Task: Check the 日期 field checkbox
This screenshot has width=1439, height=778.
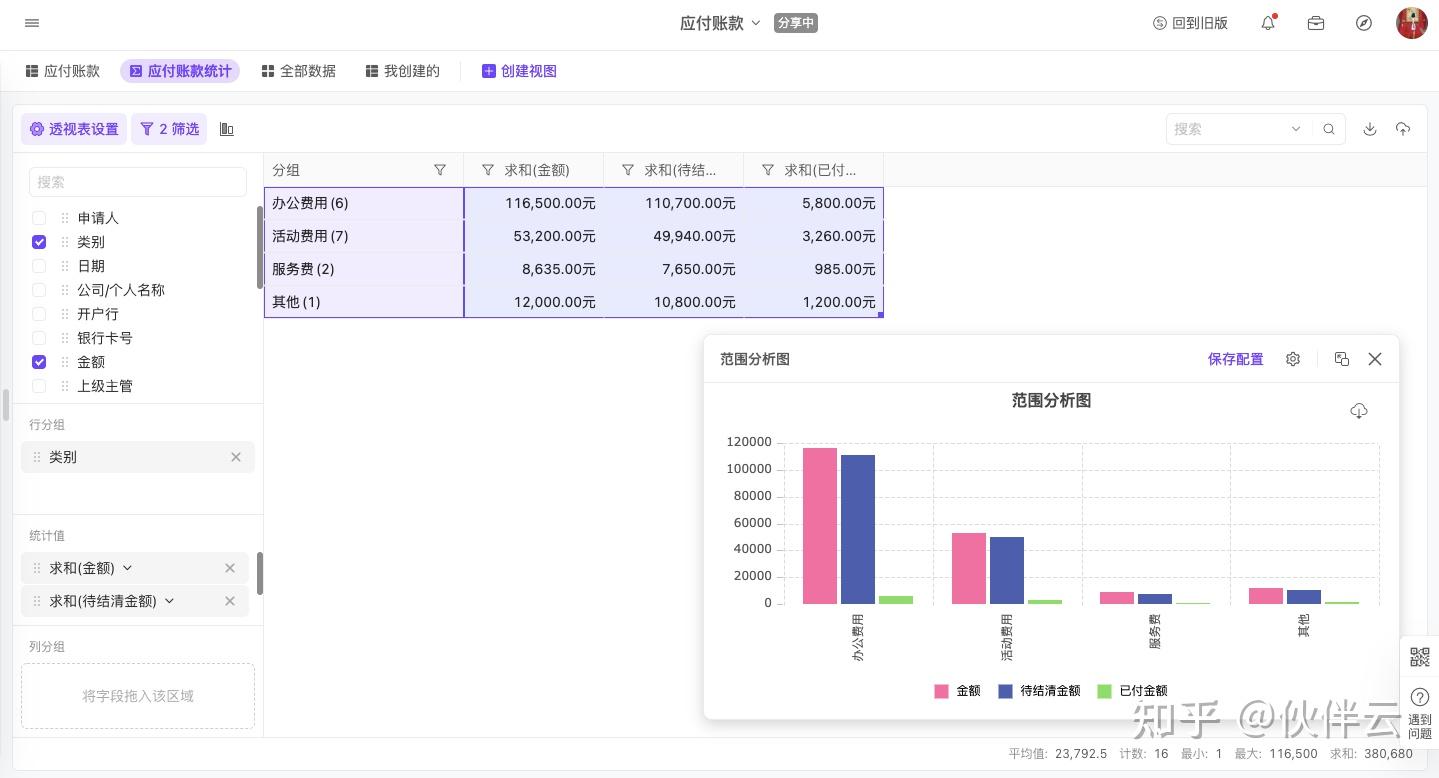Action: coord(39,266)
